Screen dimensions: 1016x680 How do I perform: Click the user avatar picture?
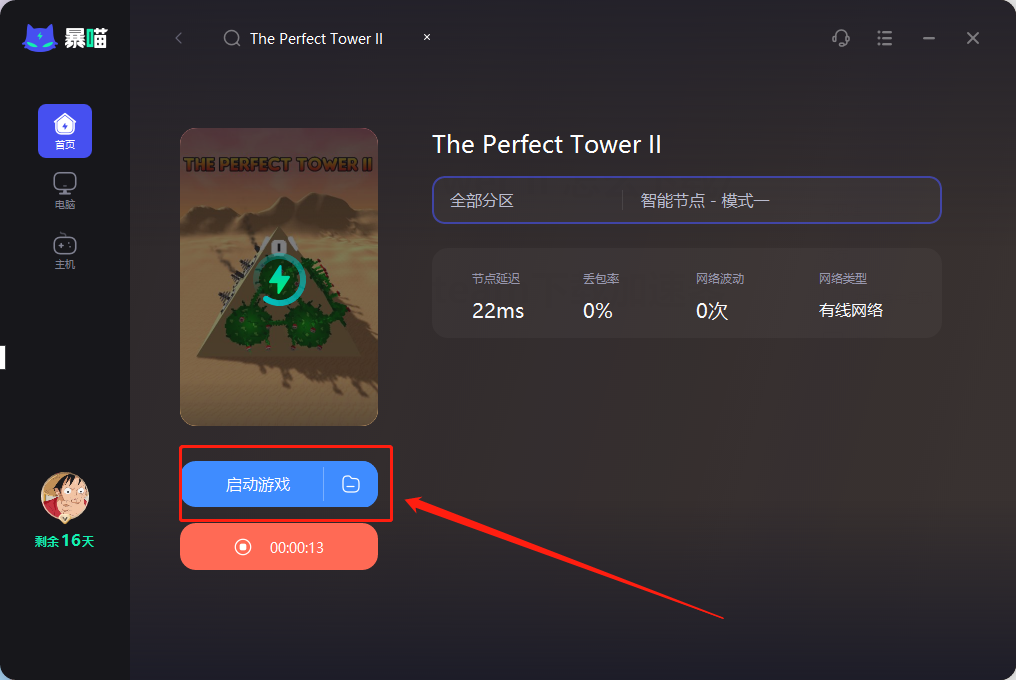coord(65,497)
